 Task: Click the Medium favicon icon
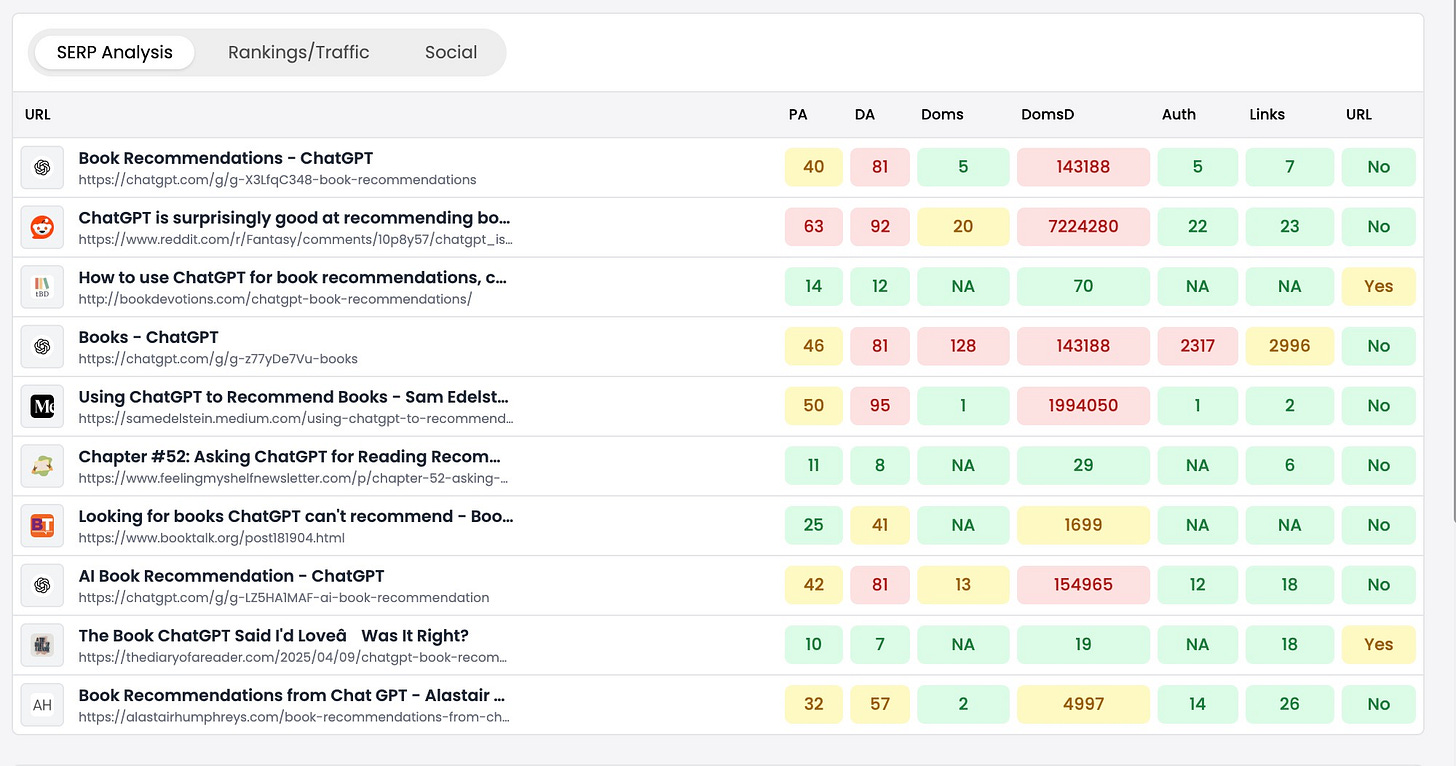42,406
